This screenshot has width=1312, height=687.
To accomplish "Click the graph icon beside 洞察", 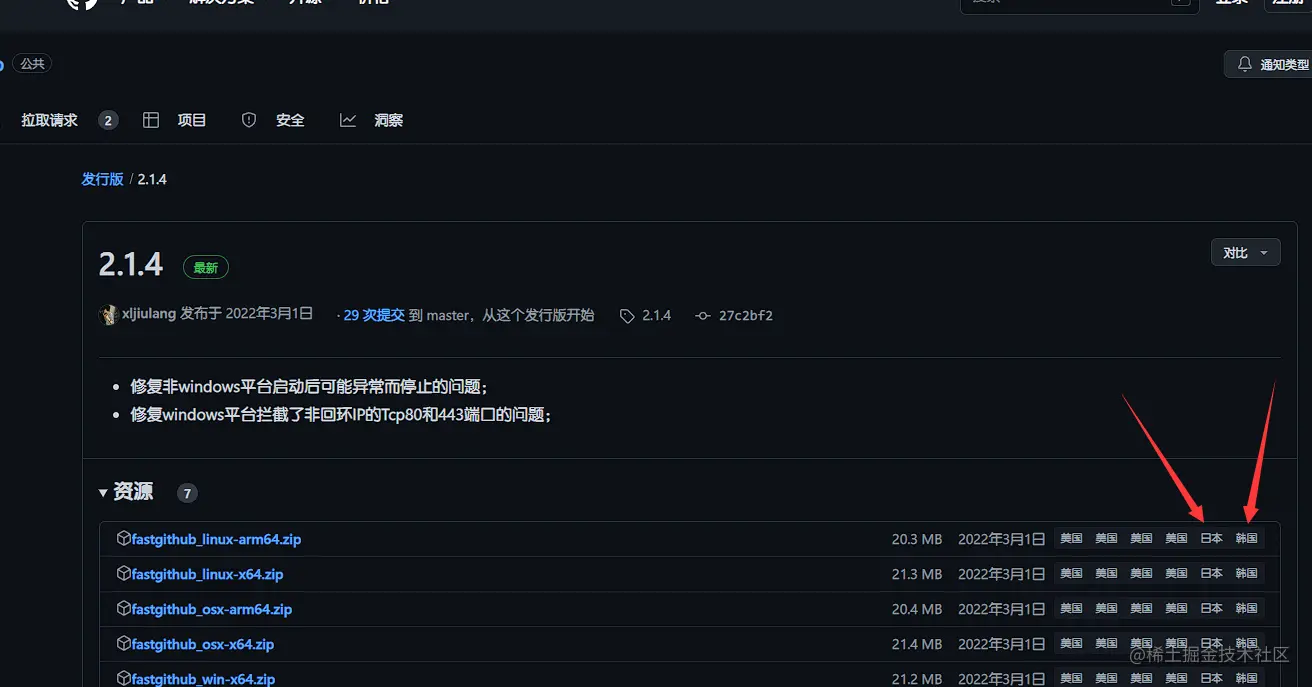I will [x=347, y=119].
